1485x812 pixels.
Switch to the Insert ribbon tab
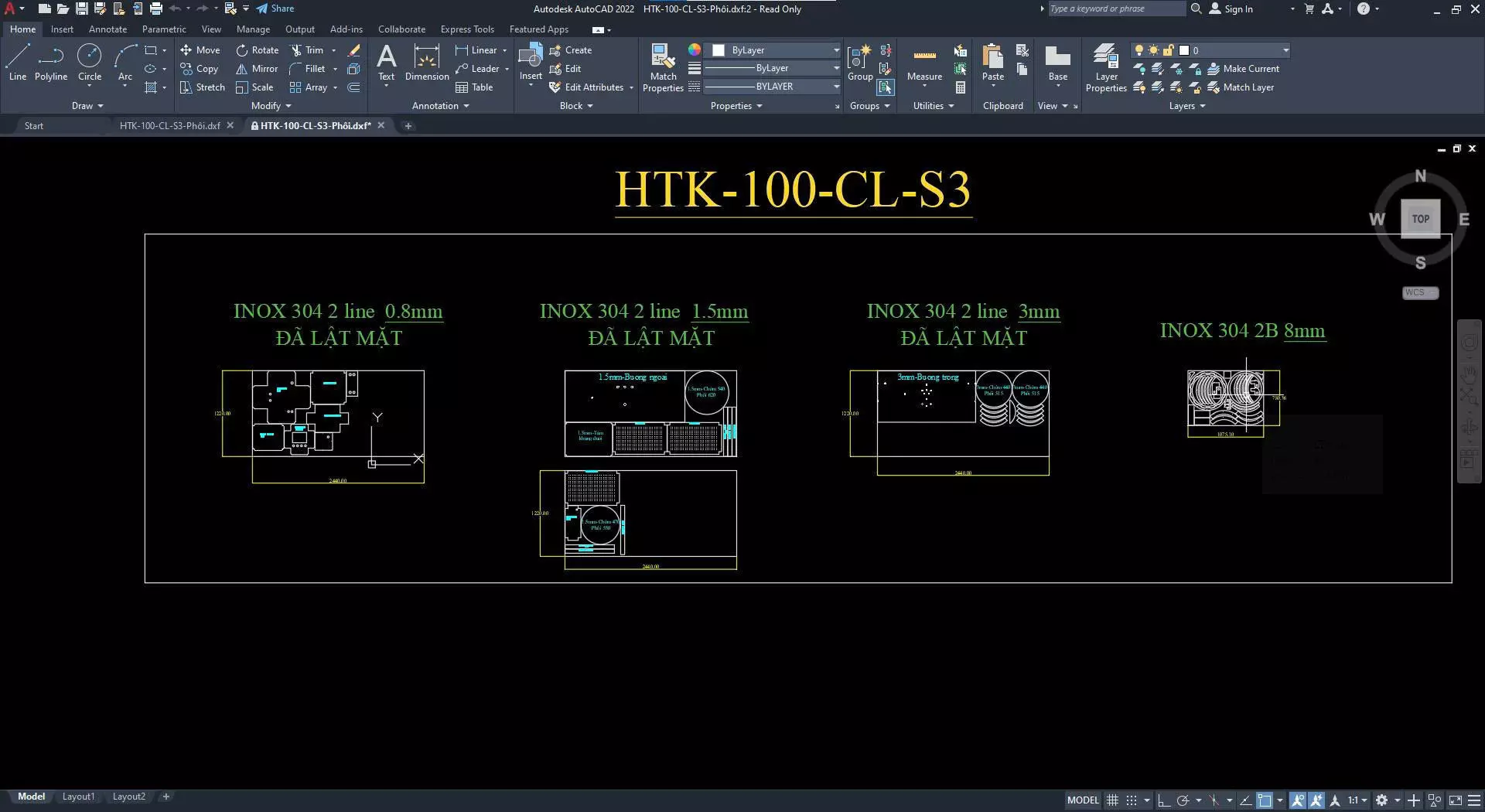coord(62,29)
